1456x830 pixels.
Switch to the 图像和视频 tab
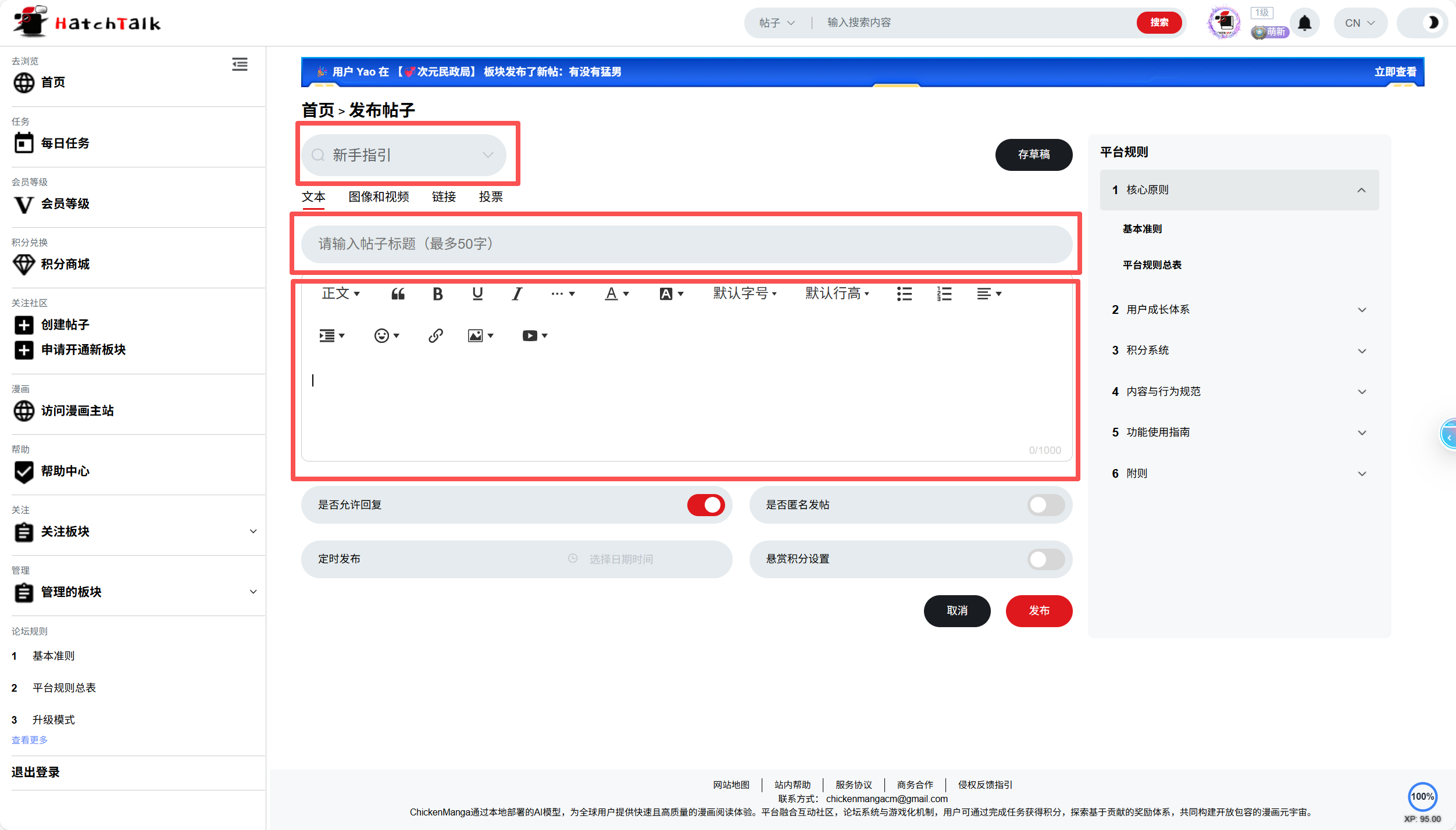[379, 197]
